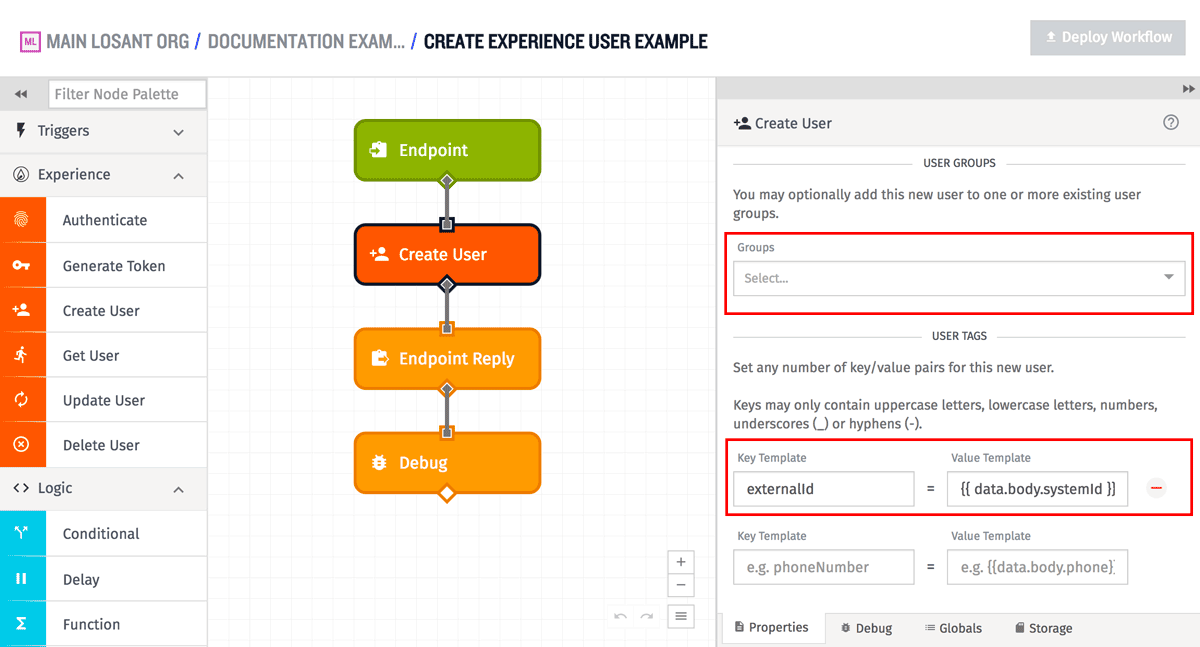The image size is (1200, 647).
Task: Open the canvas options hamburger menu
Action: click(681, 616)
